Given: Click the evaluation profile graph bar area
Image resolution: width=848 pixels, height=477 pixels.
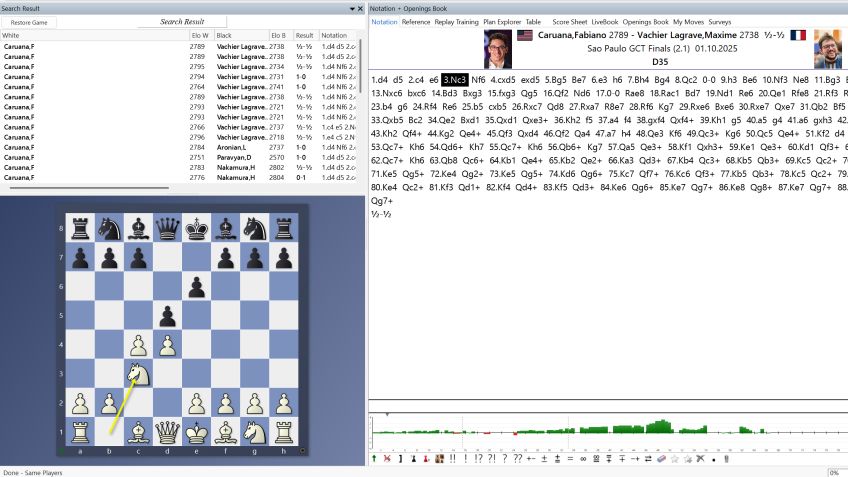Looking at the screenshot, I should click(x=600, y=430).
